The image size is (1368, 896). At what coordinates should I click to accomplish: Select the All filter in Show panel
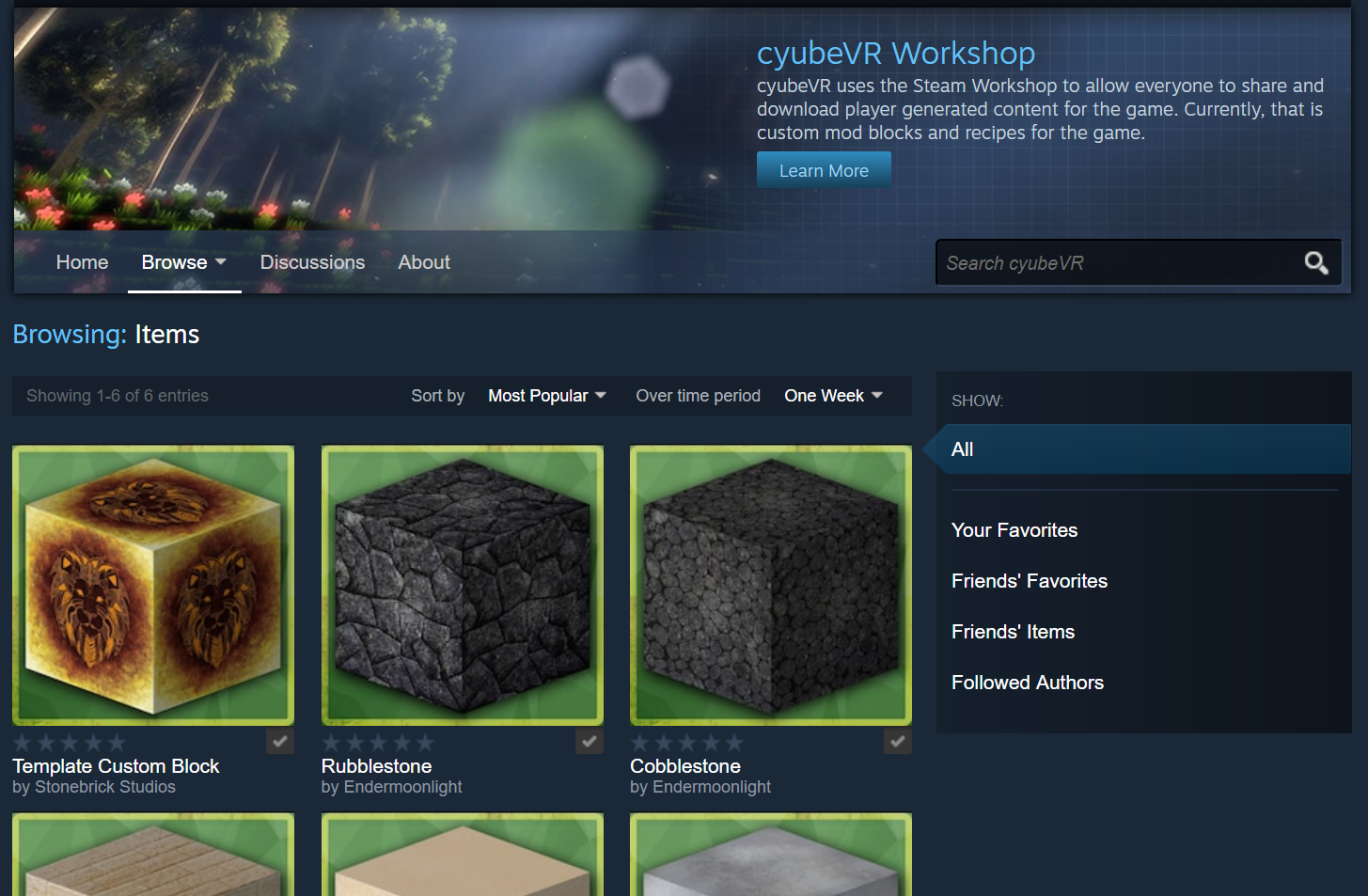[x=962, y=449]
